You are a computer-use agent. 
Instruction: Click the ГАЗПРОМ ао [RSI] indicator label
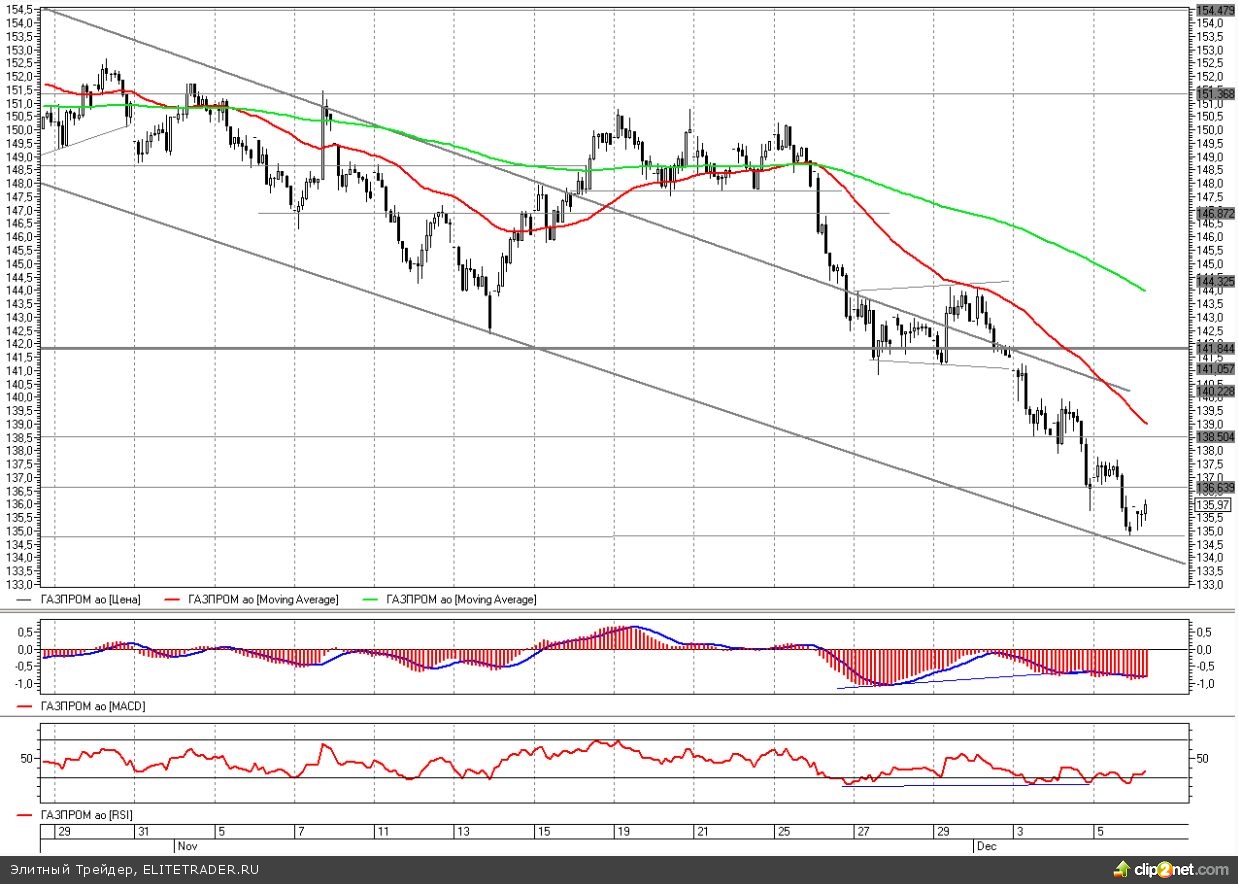click(x=88, y=816)
